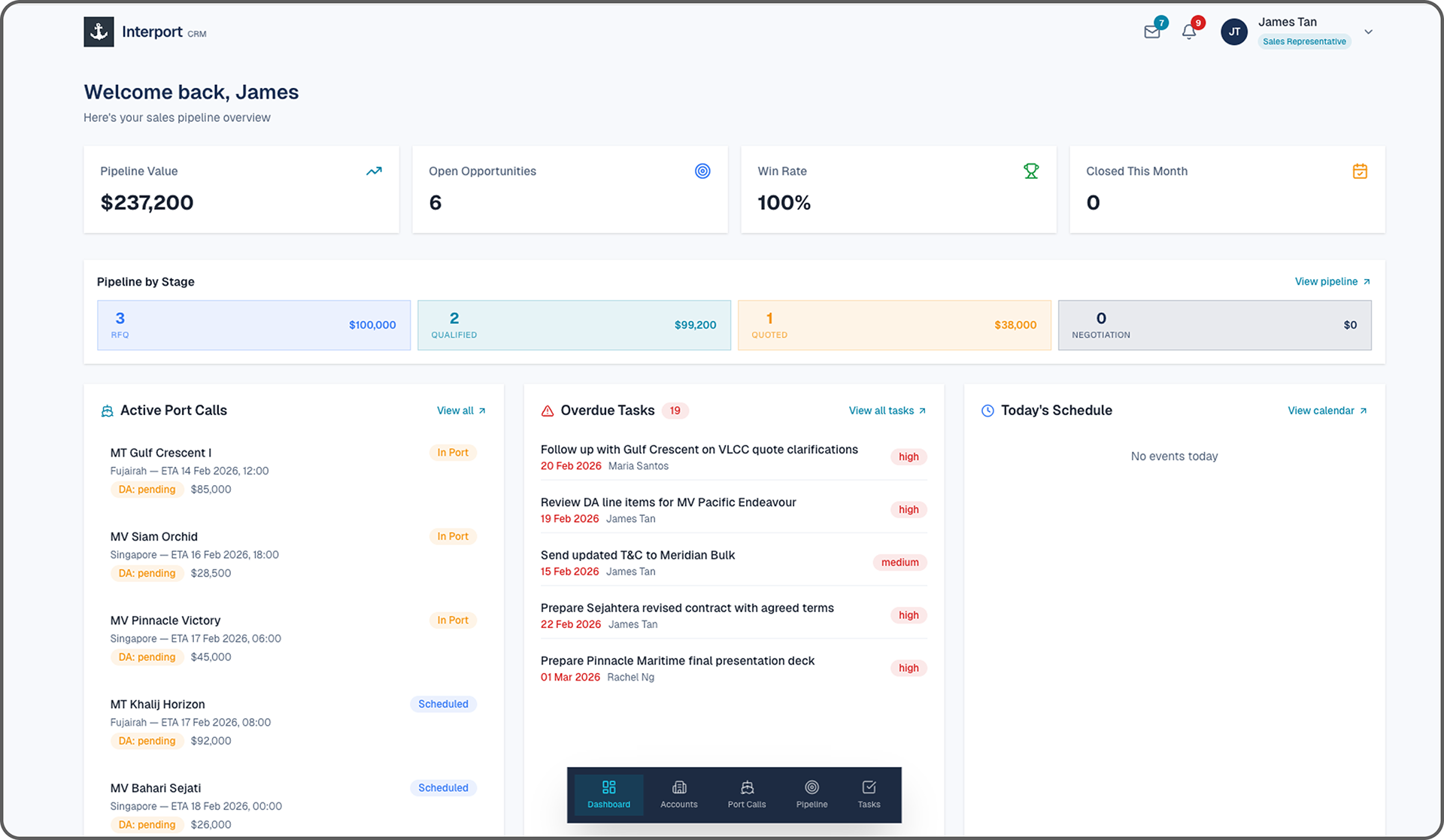This screenshot has width=1444, height=840.
Task: Open the Pipeline tab in bottom nav
Action: click(x=811, y=794)
